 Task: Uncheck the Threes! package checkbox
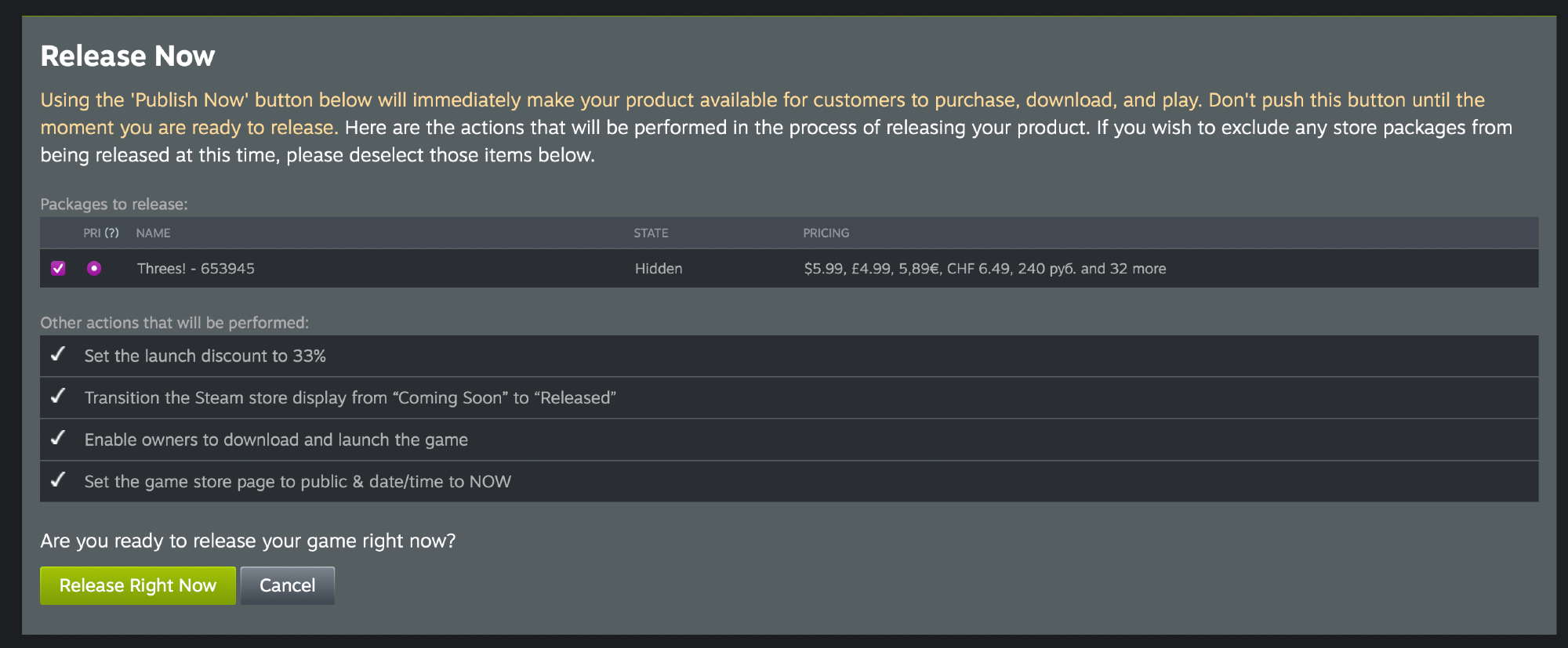coord(58,269)
